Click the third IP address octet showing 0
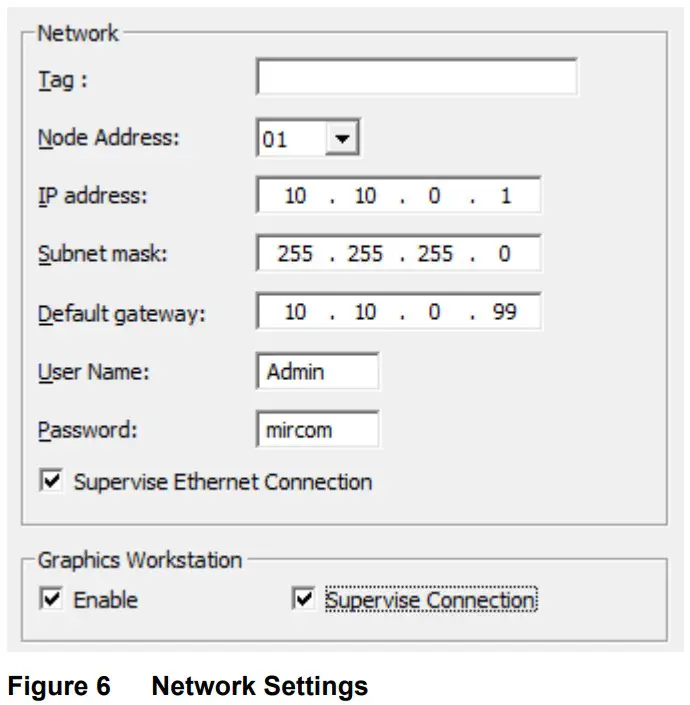This screenshot has height=705, width=690. coord(434,196)
